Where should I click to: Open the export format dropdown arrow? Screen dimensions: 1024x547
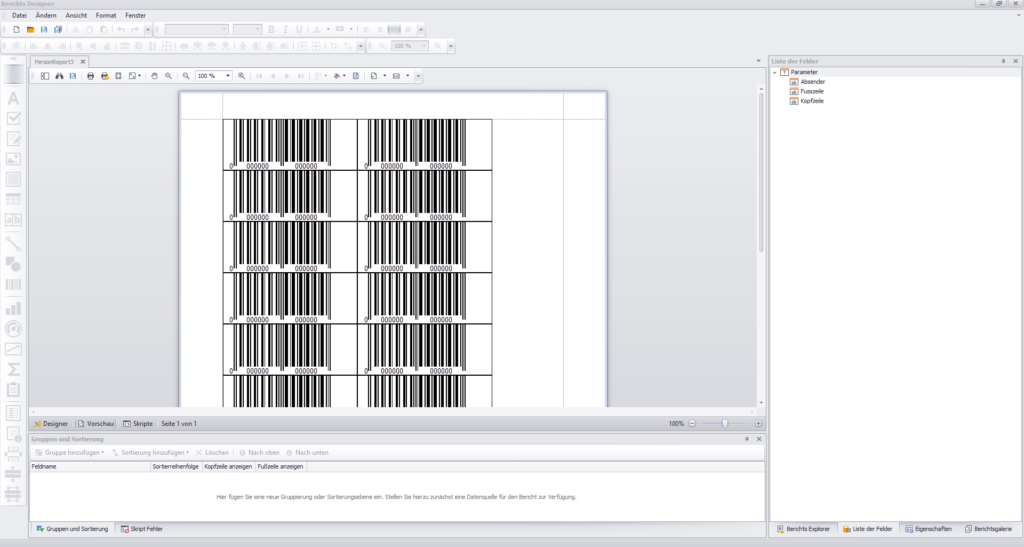click(385, 76)
